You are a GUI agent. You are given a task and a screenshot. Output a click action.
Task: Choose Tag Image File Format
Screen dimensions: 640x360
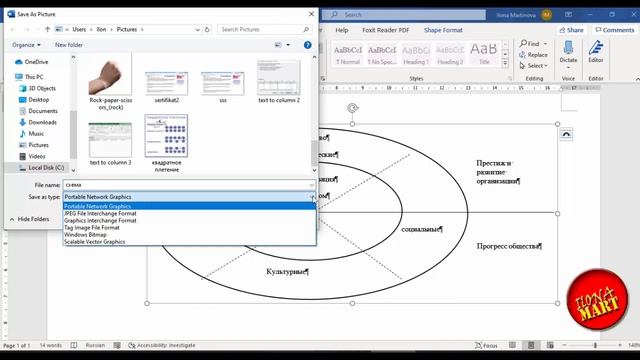click(189, 228)
